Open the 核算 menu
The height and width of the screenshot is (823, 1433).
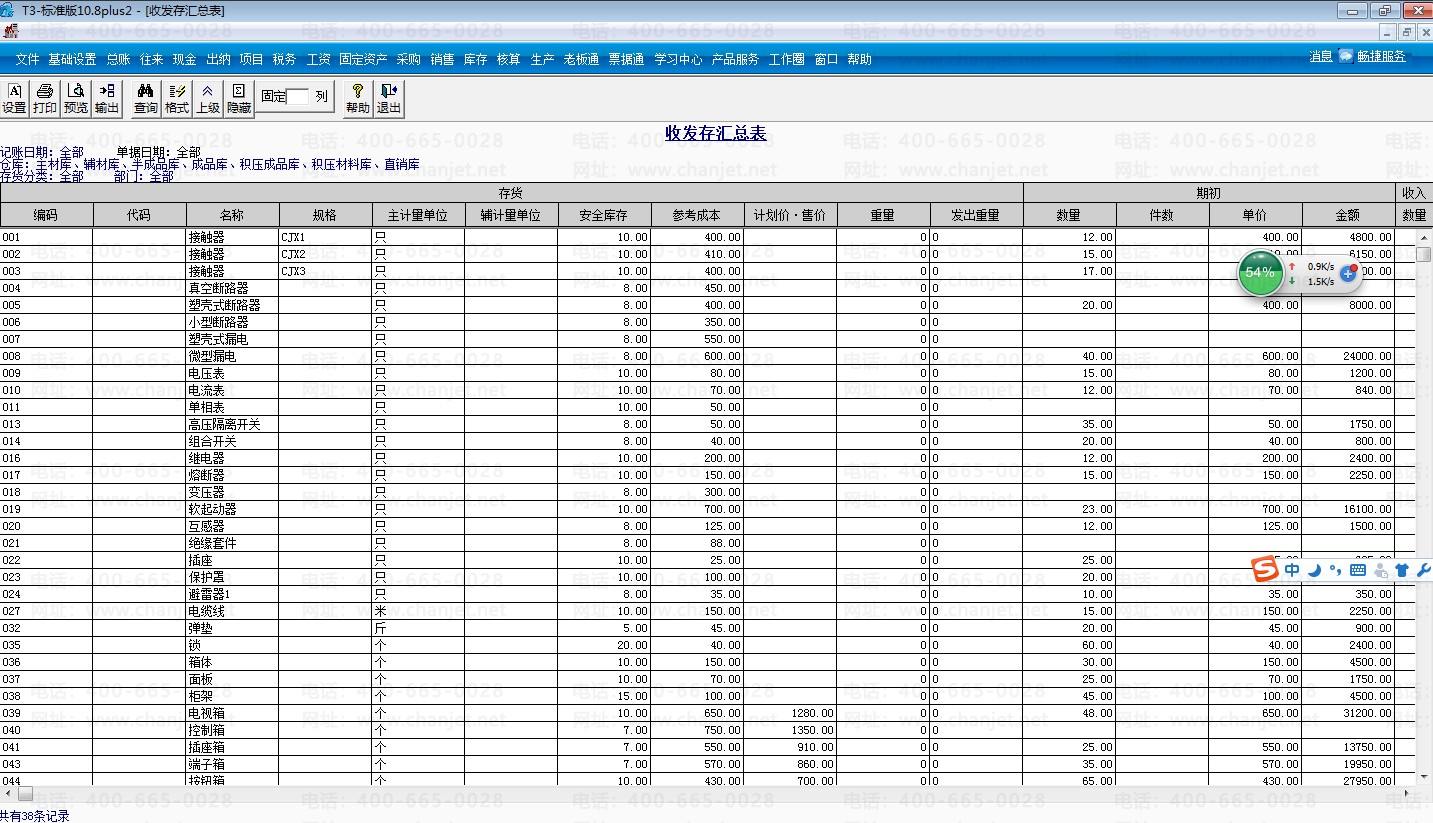(508, 59)
